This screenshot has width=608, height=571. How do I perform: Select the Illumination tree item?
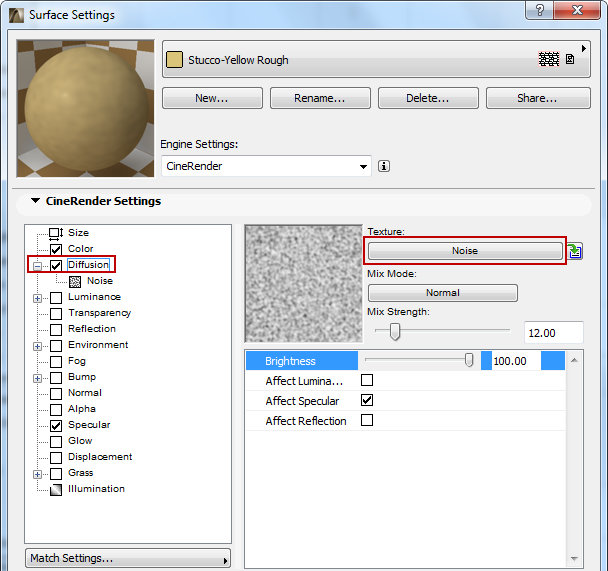(x=96, y=489)
